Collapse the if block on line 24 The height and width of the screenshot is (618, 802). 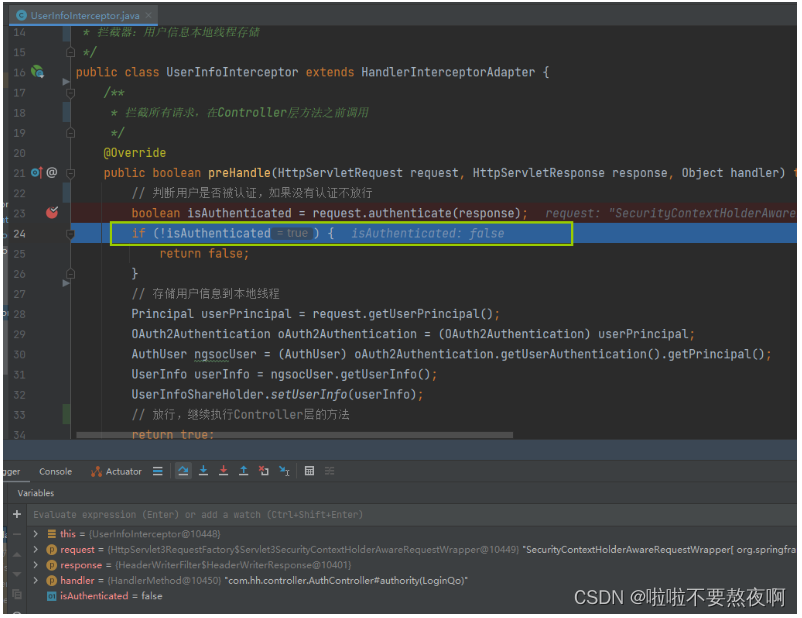point(70,234)
